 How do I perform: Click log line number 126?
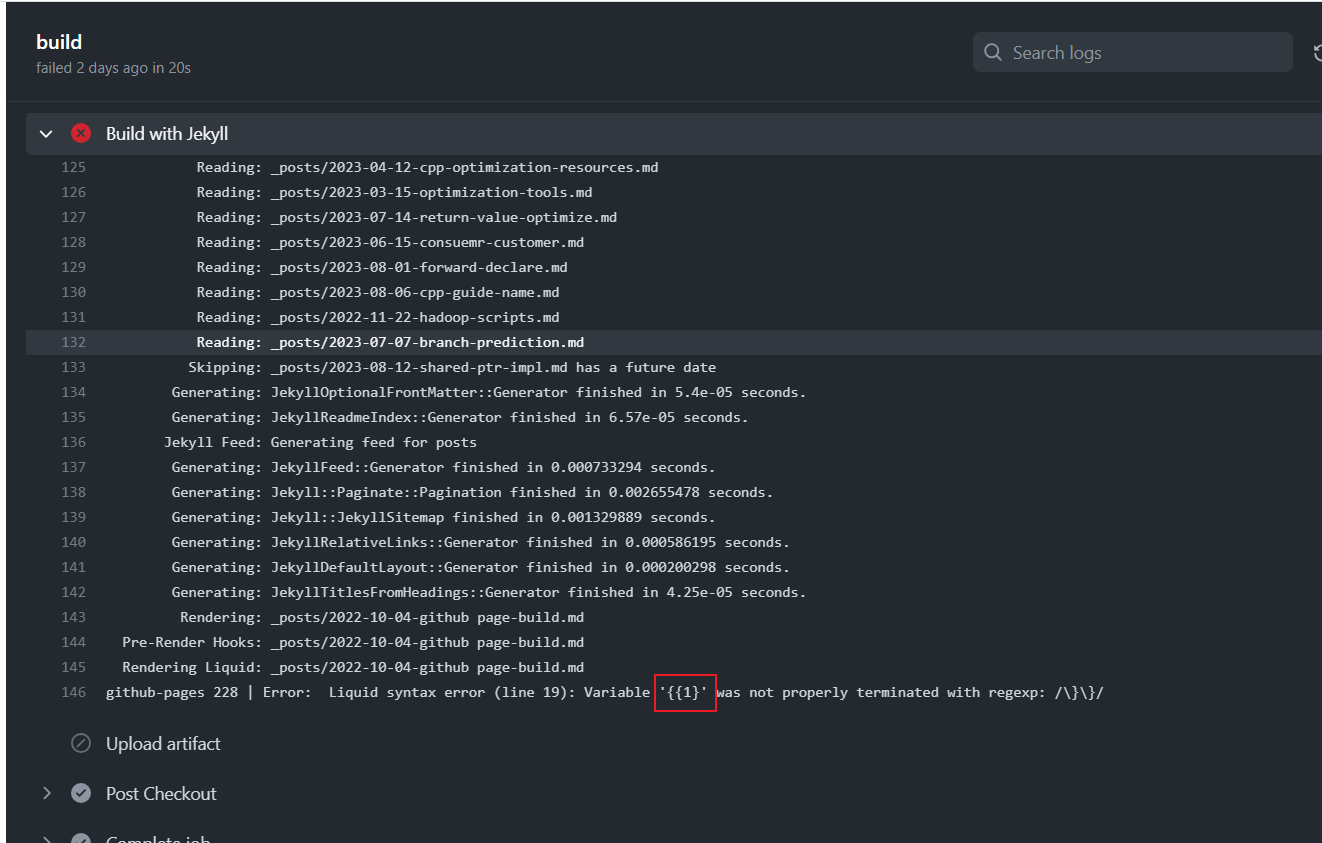[x=73, y=192]
